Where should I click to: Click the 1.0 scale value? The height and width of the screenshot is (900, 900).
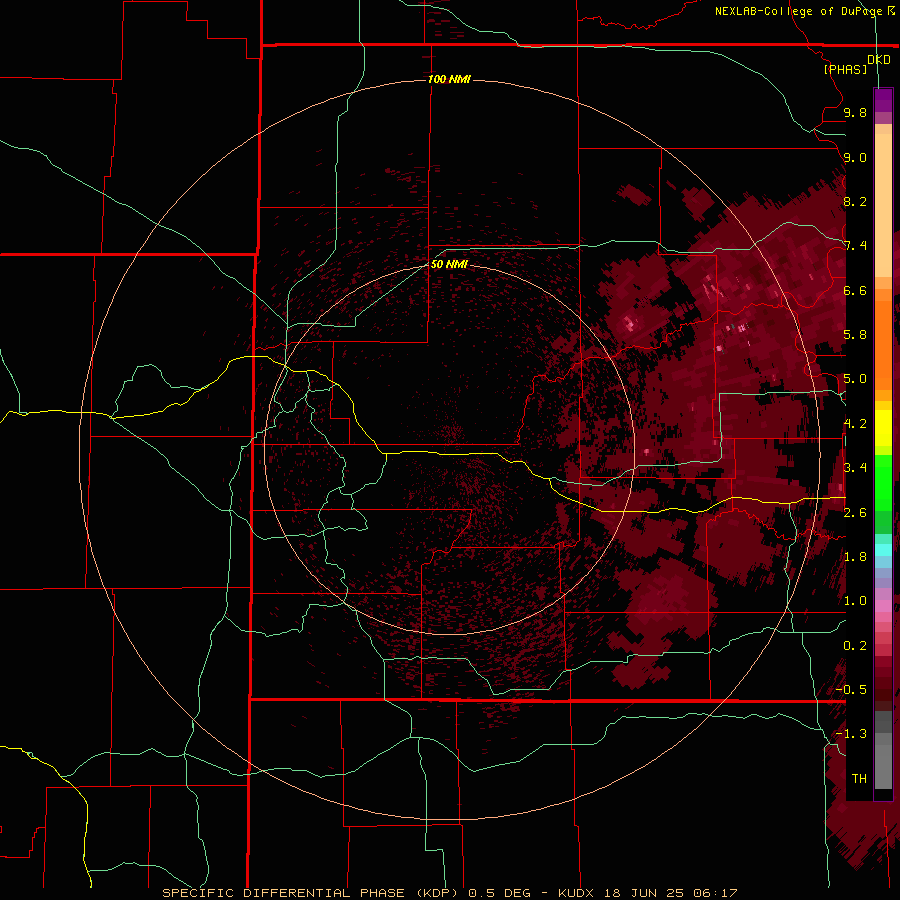855,601
